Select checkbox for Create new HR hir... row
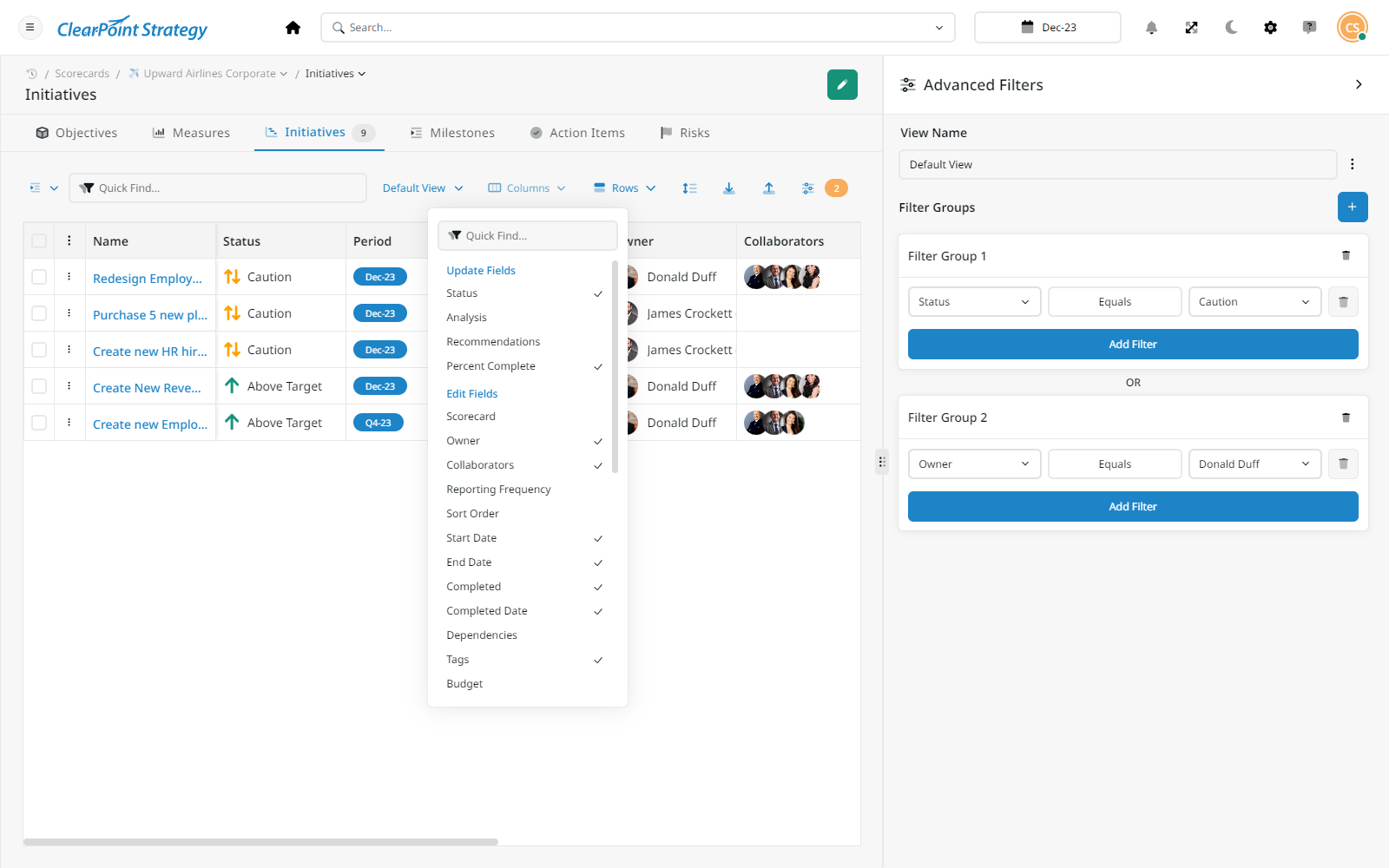The image size is (1389, 868). click(x=39, y=350)
